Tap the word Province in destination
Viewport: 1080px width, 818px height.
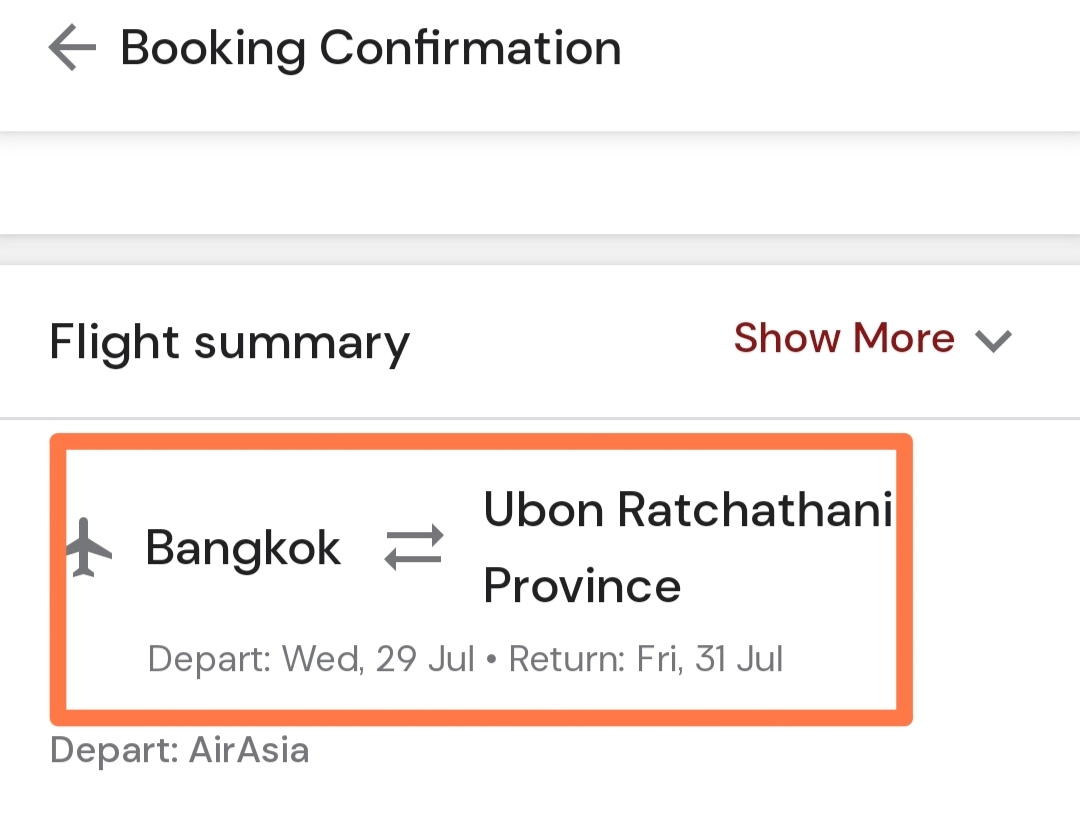pyautogui.click(x=582, y=586)
